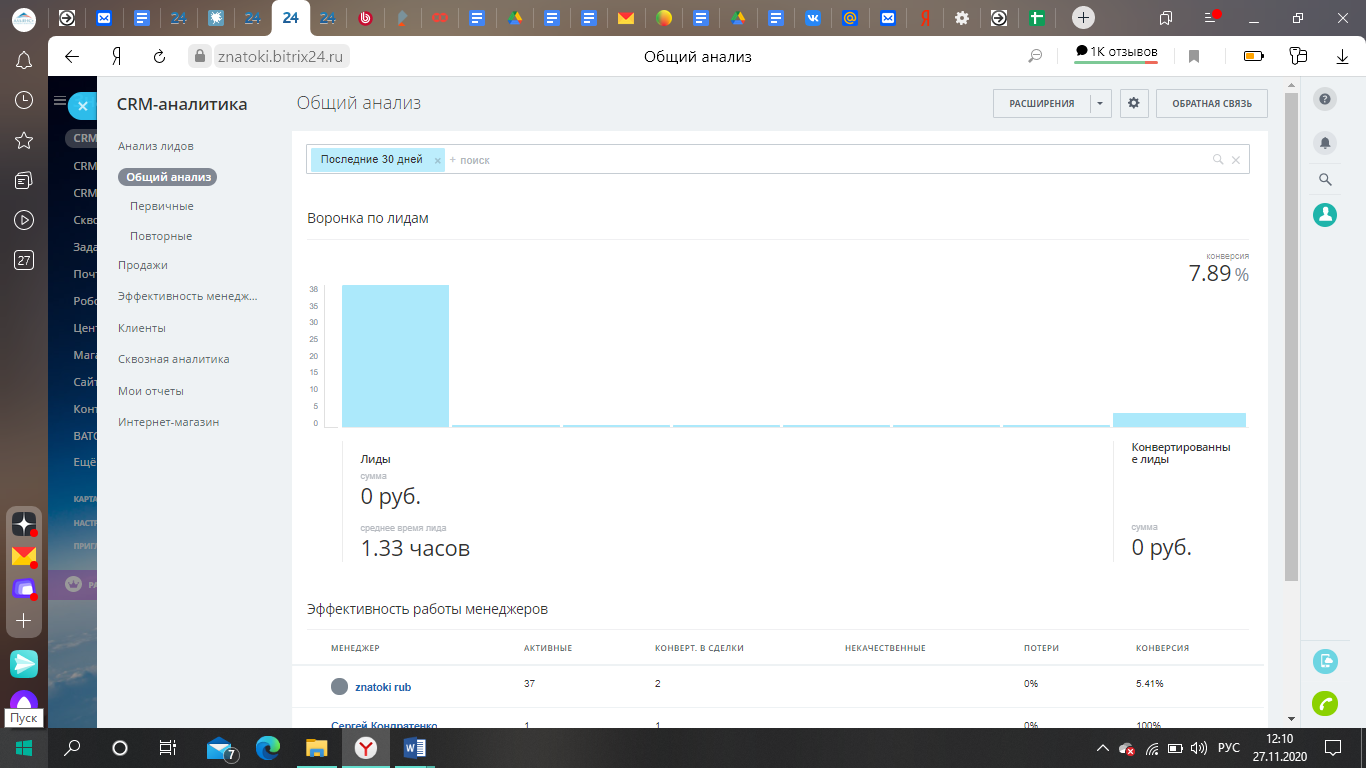
Task: Clear the search filter field
Action: 1236,160
